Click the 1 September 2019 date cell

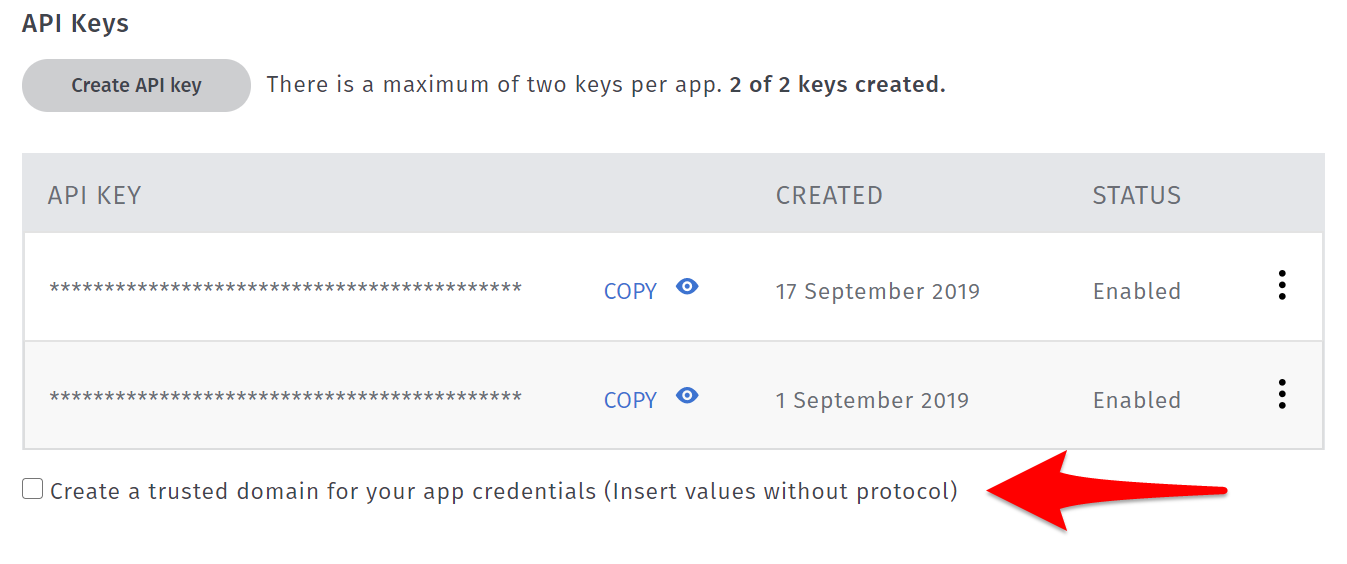point(872,401)
